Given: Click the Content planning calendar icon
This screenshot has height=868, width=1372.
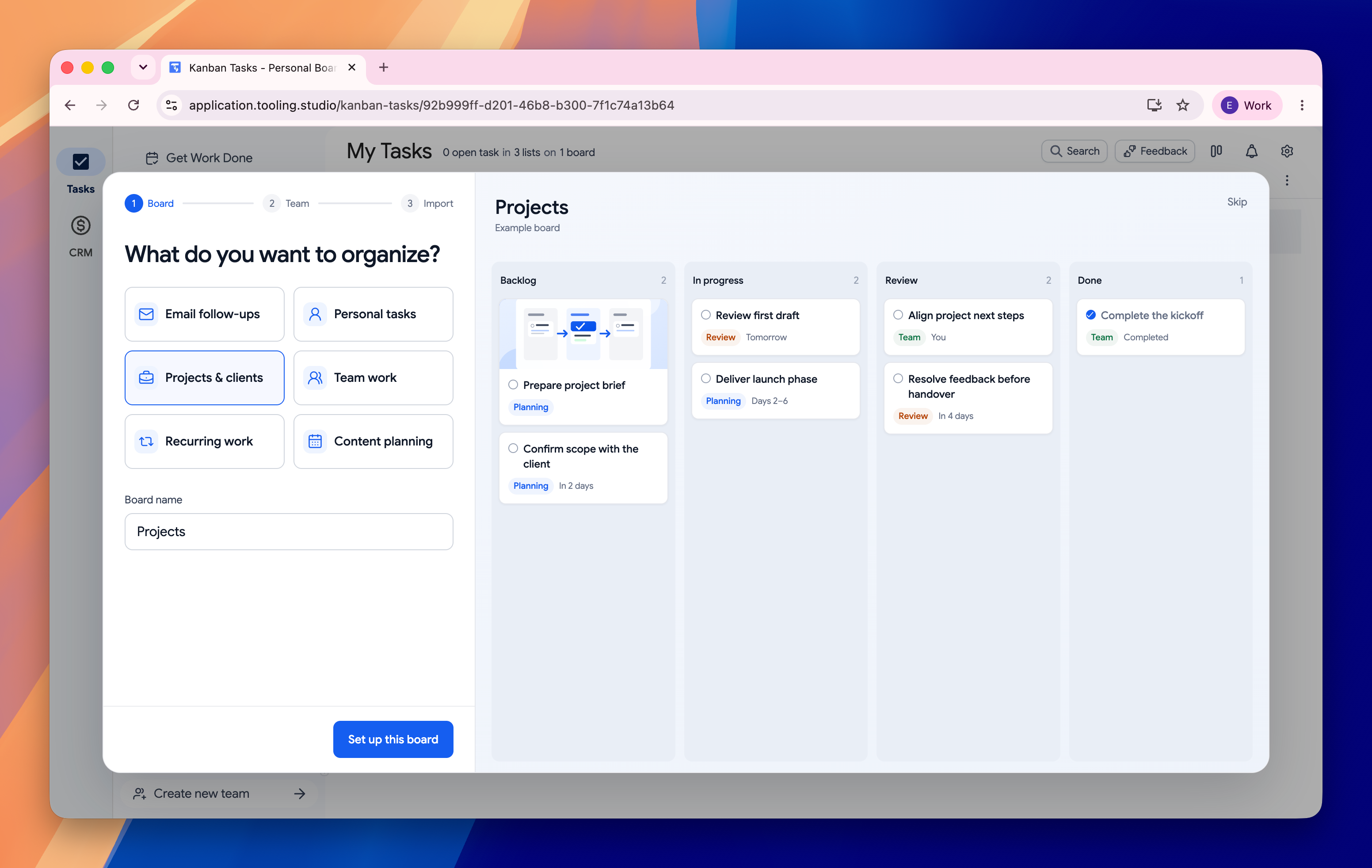Looking at the screenshot, I should pos(315,442).
